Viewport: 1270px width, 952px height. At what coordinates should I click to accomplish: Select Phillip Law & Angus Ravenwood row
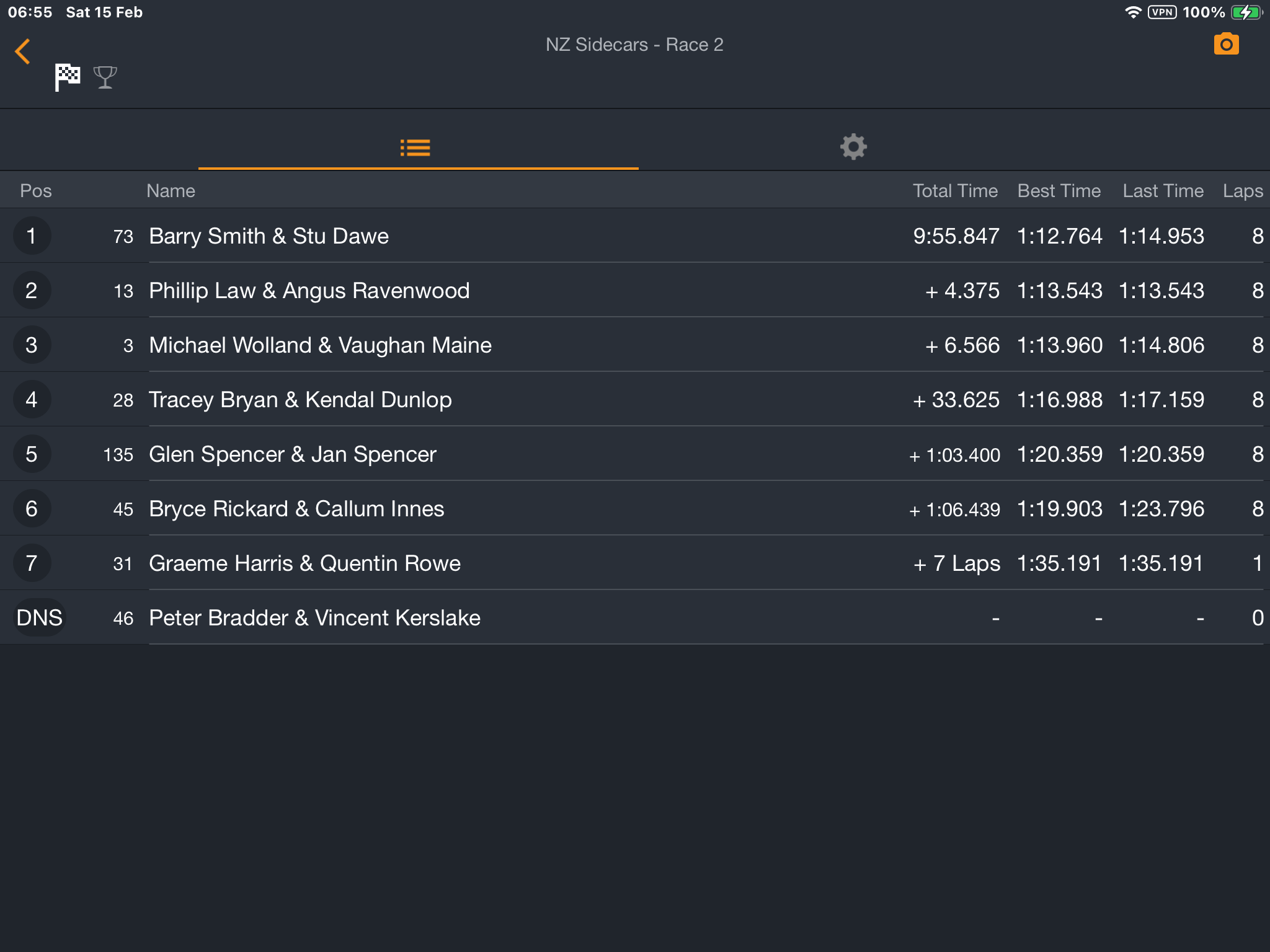pos(635,290)
